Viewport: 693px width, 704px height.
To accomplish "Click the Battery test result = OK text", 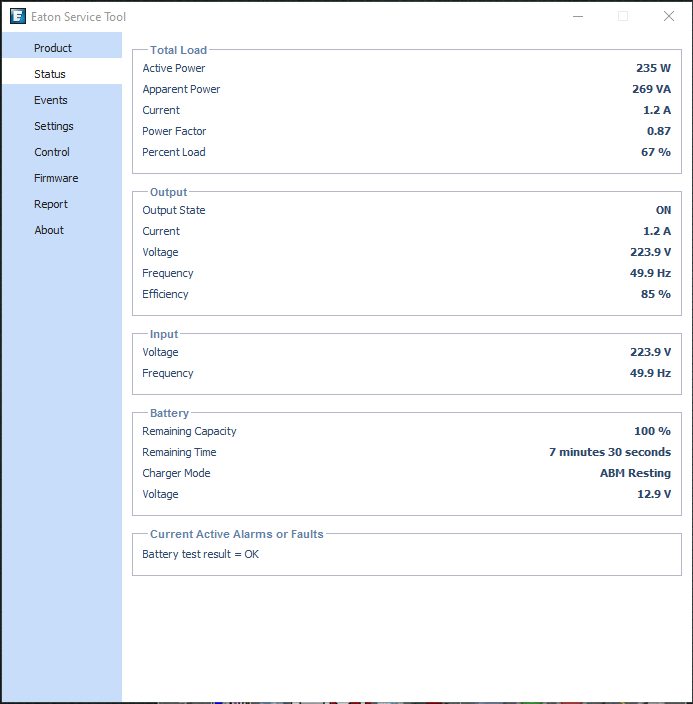I will click(200, 554).
